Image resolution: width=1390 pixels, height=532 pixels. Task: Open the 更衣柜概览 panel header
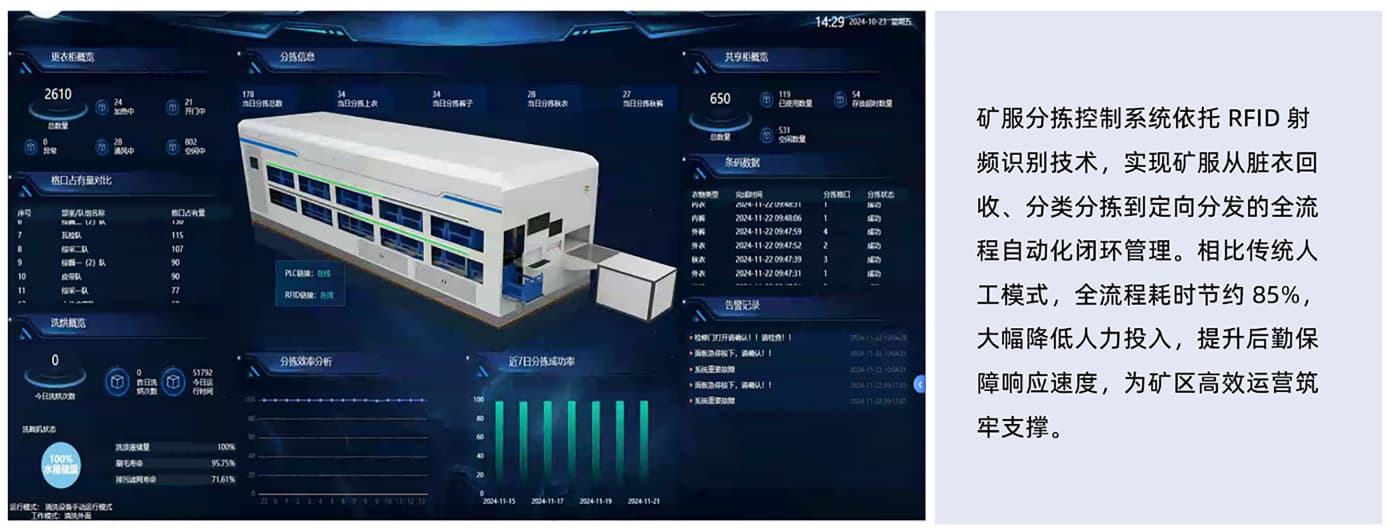72,58
